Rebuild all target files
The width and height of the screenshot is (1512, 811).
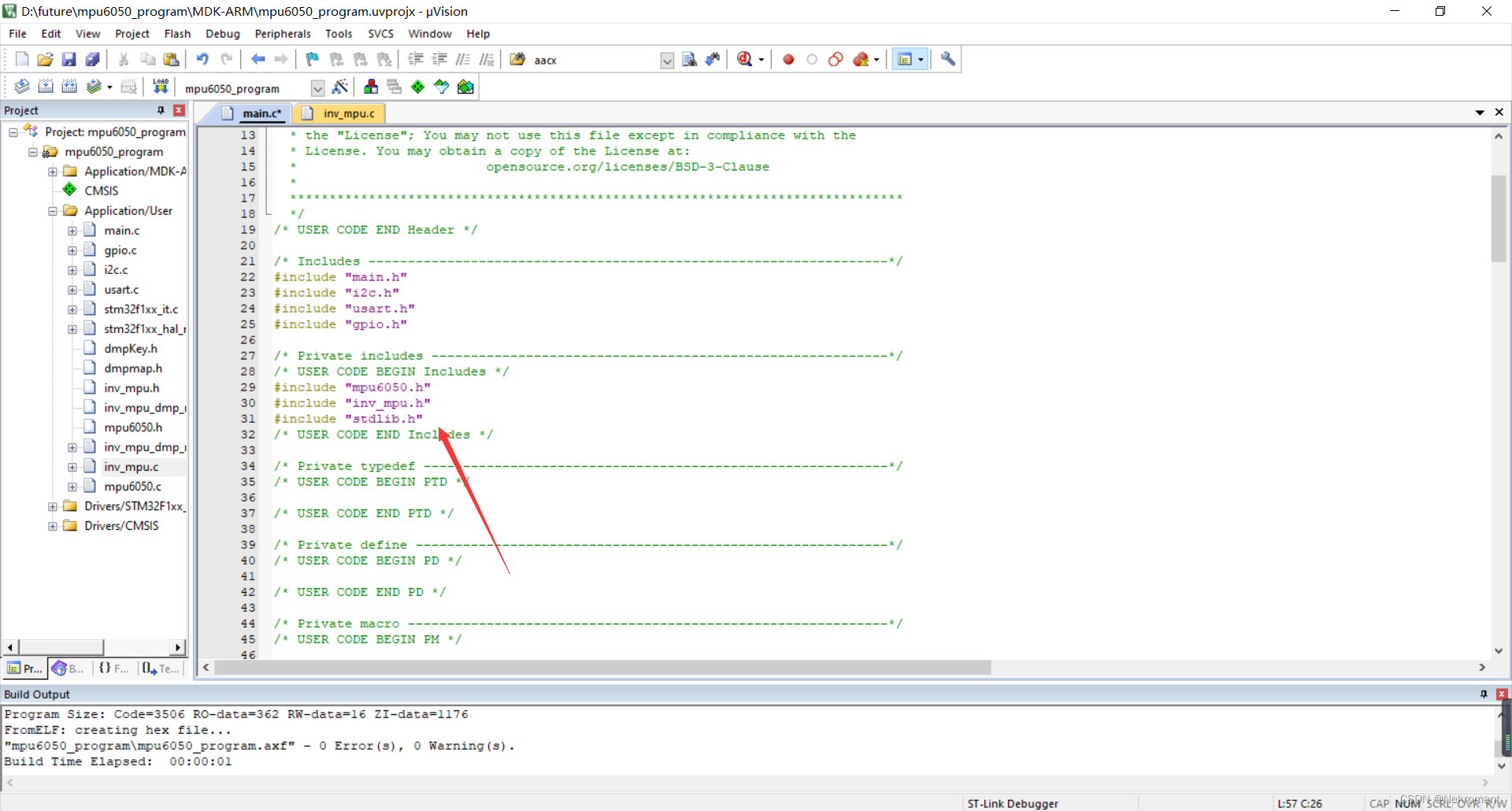69,87
